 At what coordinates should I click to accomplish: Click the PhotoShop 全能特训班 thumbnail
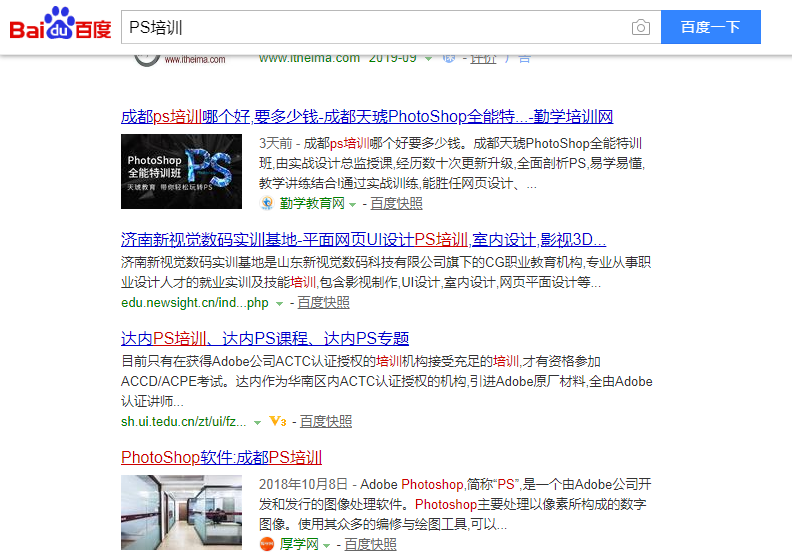pyautogui.click(x=181, y=171)
